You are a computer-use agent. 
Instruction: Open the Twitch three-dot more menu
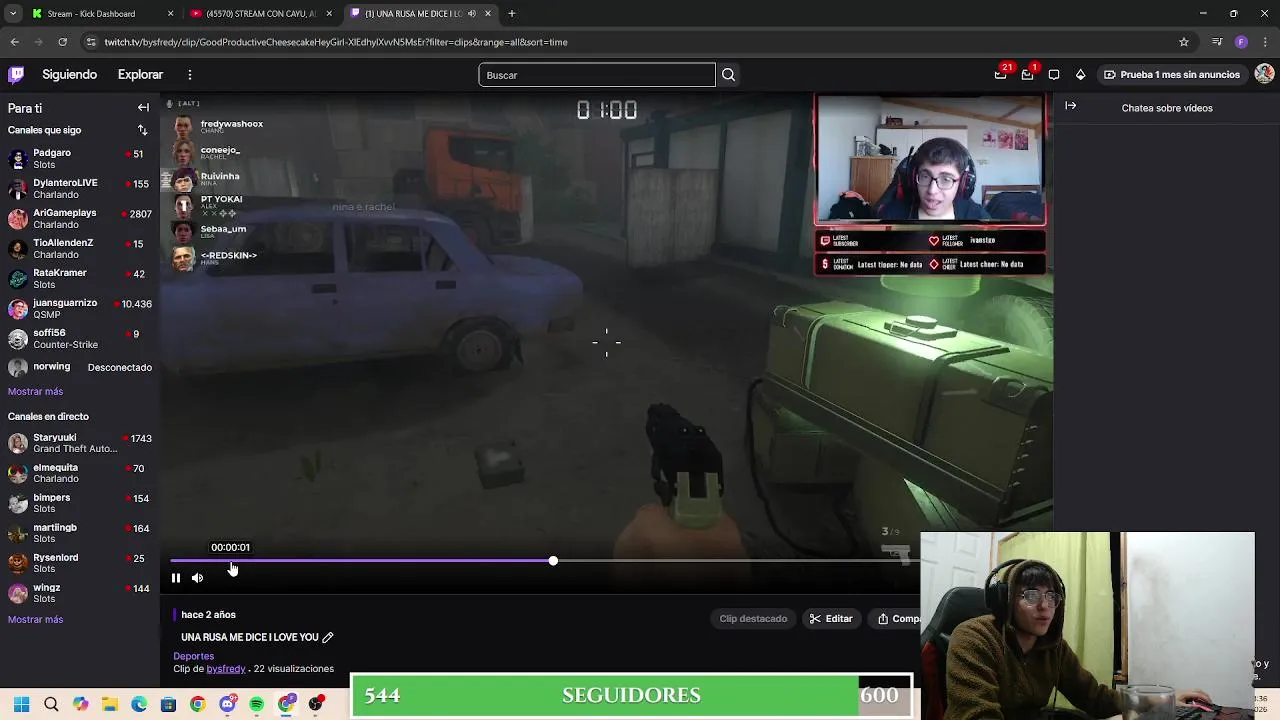pyautogui.click(x=189, y=74)
